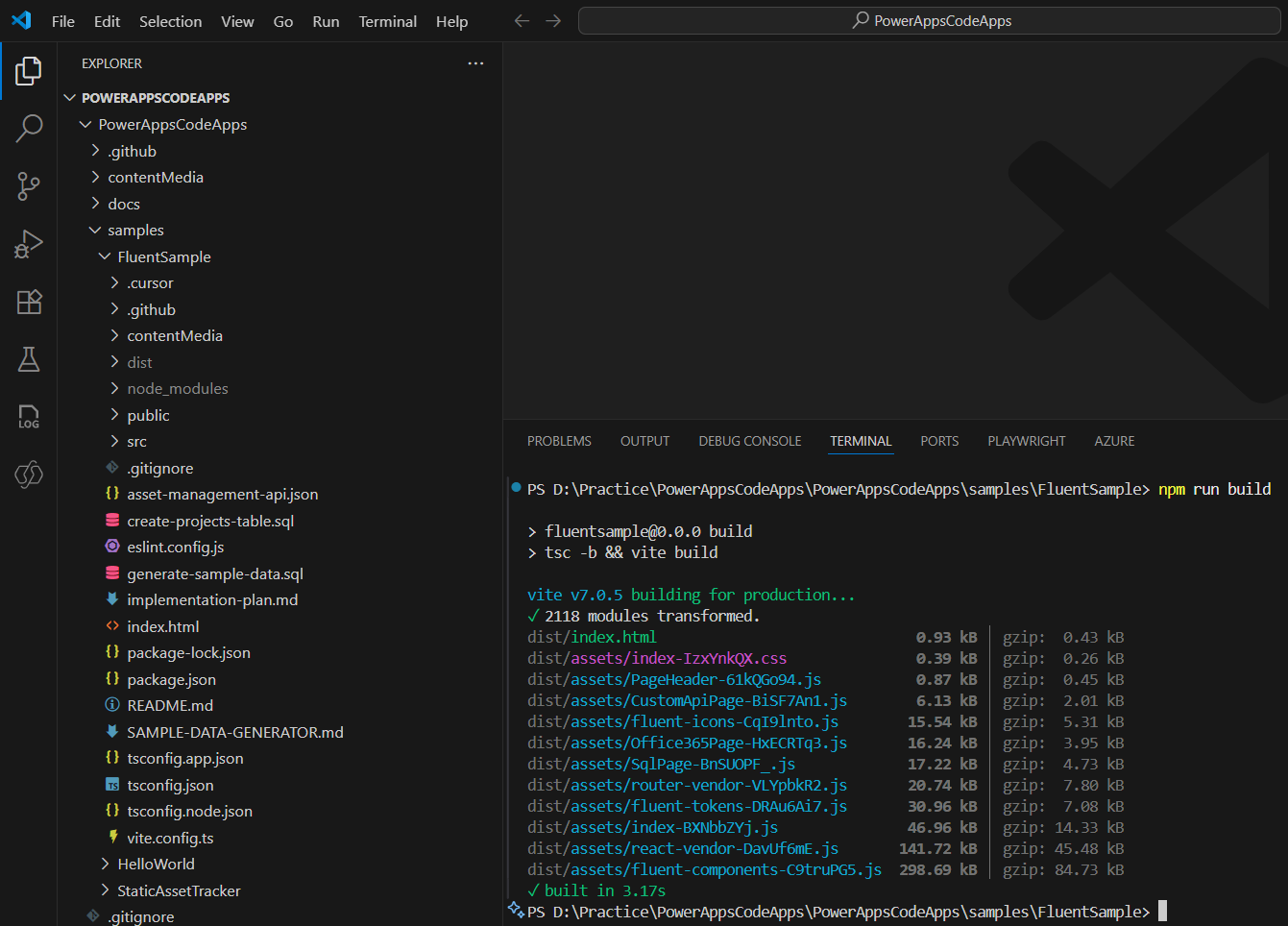Open package.json file

(x=171, y=680)
